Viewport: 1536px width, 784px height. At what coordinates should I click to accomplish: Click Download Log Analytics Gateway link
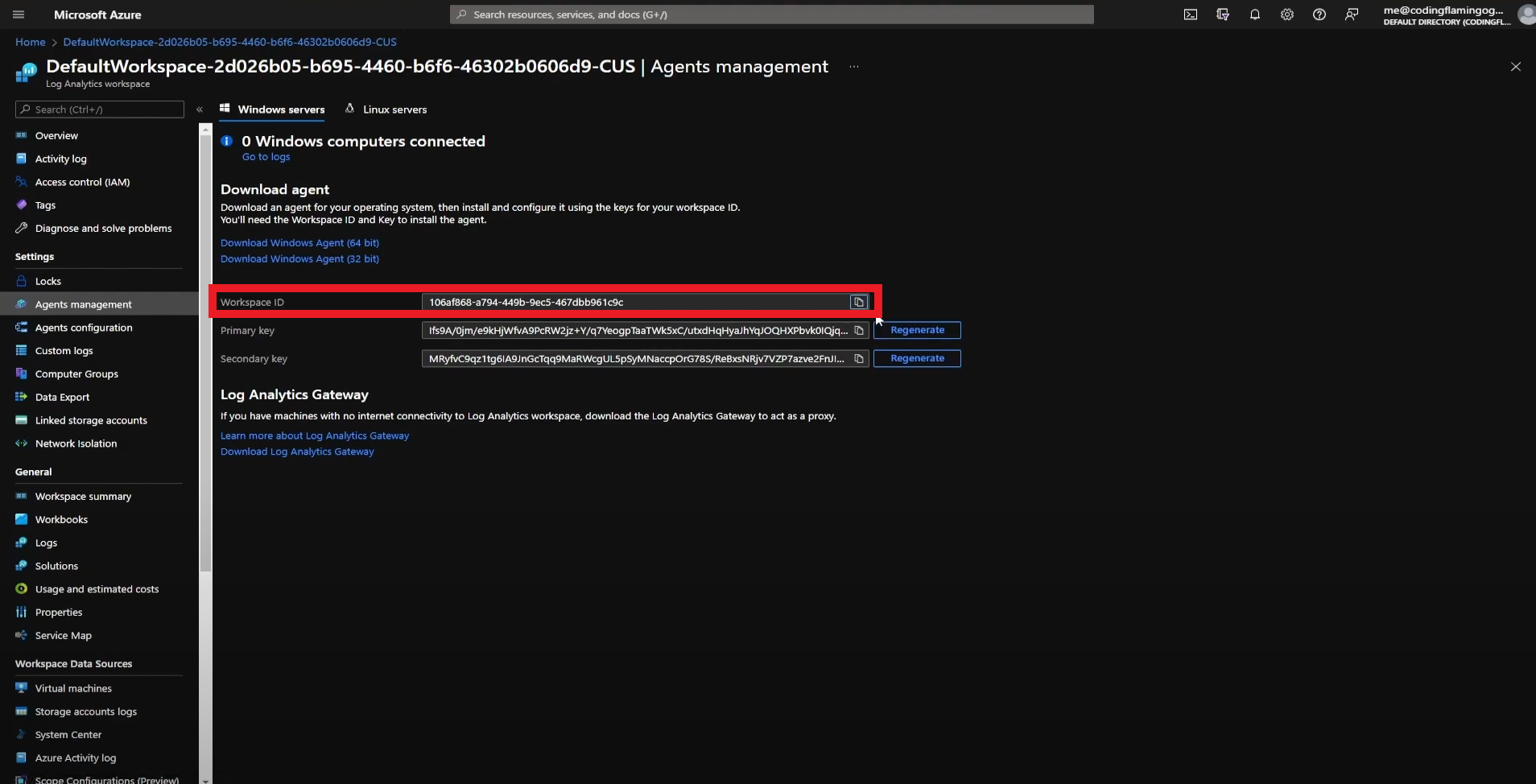(297, 452)
